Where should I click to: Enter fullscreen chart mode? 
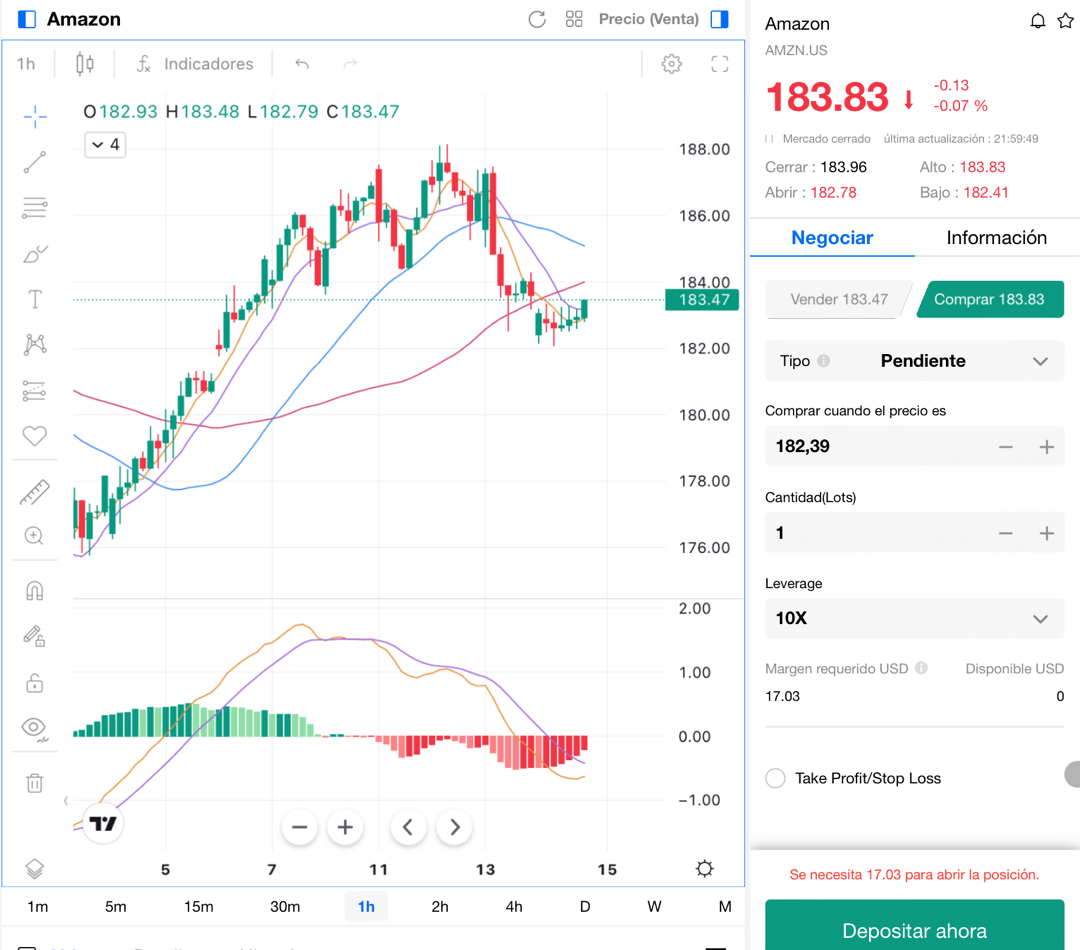(719, 64)
